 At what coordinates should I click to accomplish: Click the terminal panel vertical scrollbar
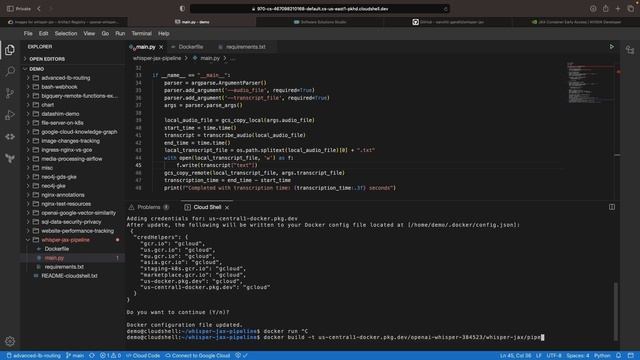tap(616, 311)
